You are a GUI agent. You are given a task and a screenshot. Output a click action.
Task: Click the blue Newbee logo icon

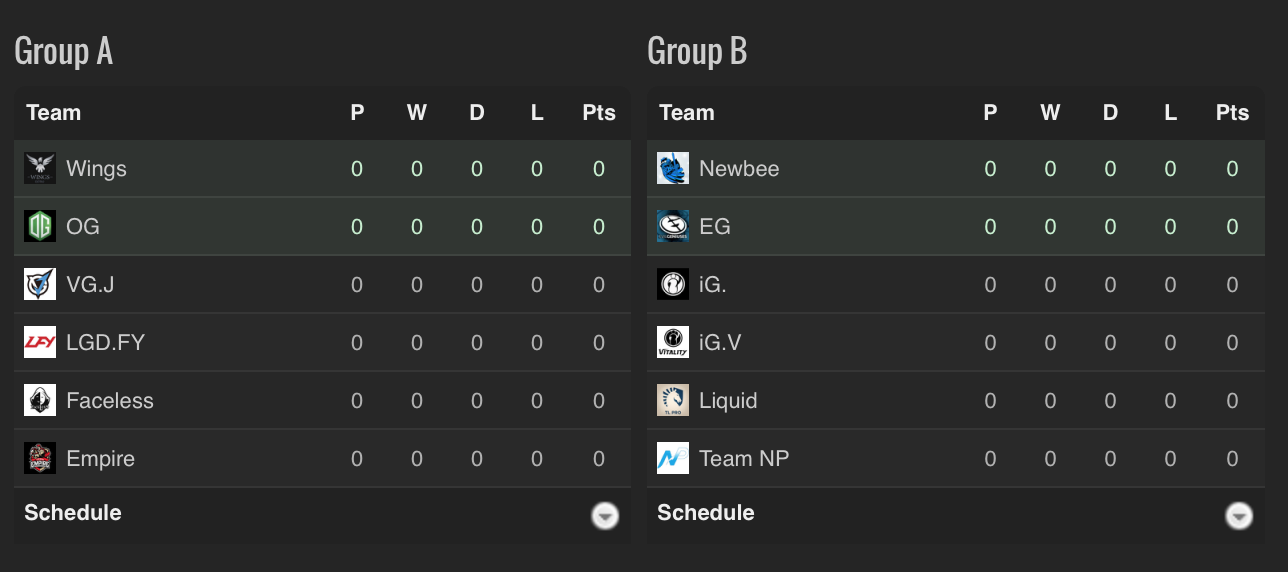[673, 169]
